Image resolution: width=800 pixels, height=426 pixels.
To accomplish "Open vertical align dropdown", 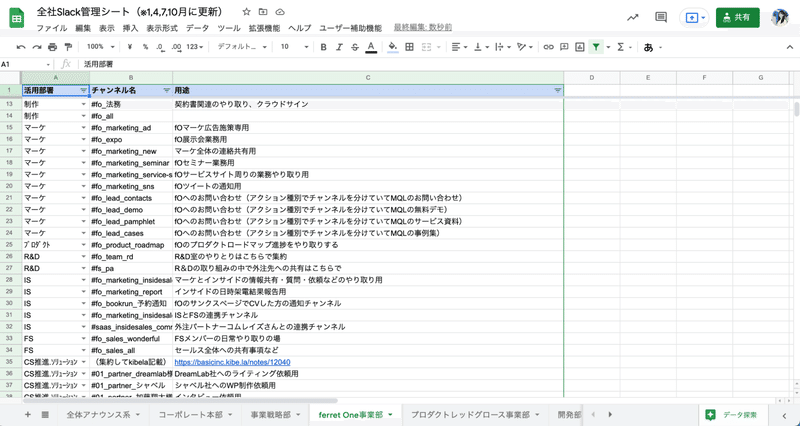I will 481,47.
